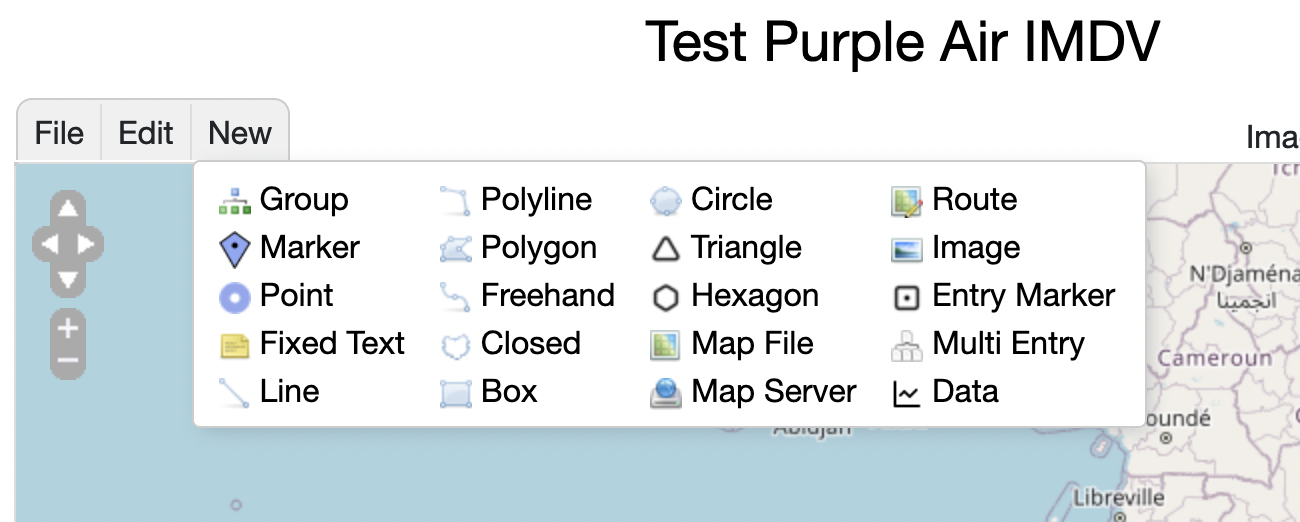Viewport: 1300px width, 522px height.
Task: Click the Hexagon icon
Action: [x=665, y=297]
